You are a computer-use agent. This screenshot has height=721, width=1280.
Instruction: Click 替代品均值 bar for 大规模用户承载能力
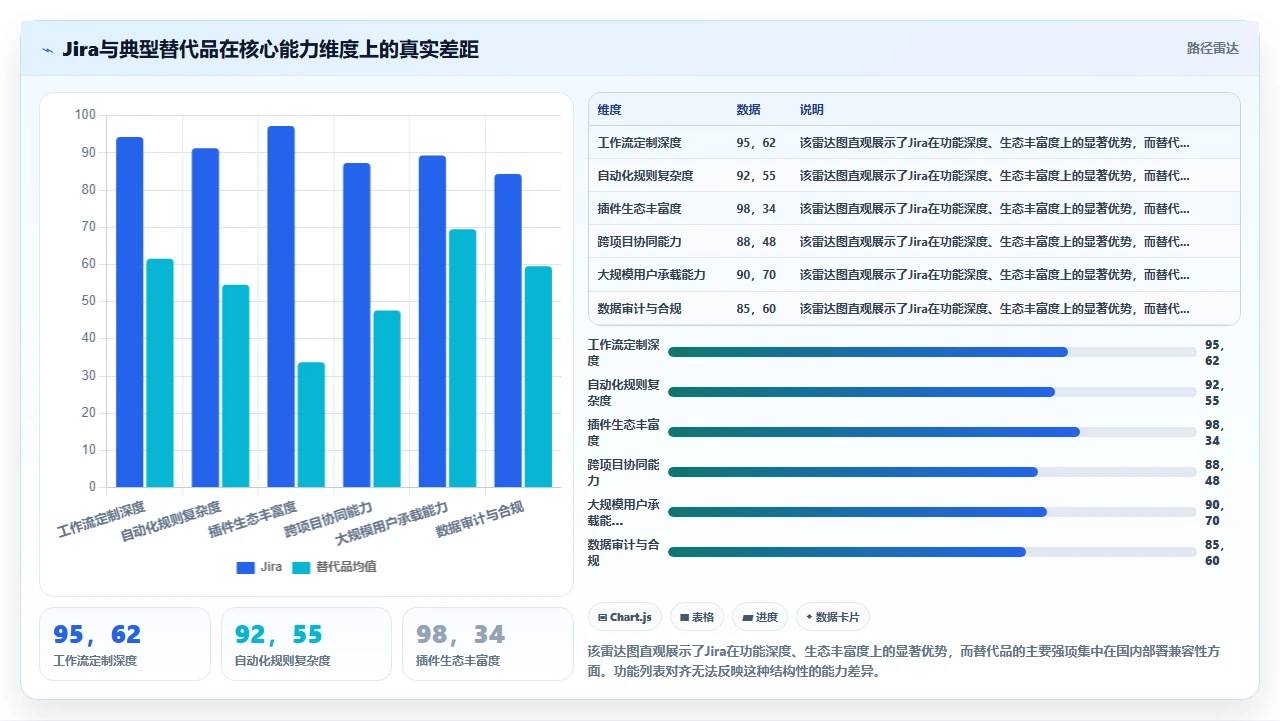pyautogui.click(x=462, y=358)
